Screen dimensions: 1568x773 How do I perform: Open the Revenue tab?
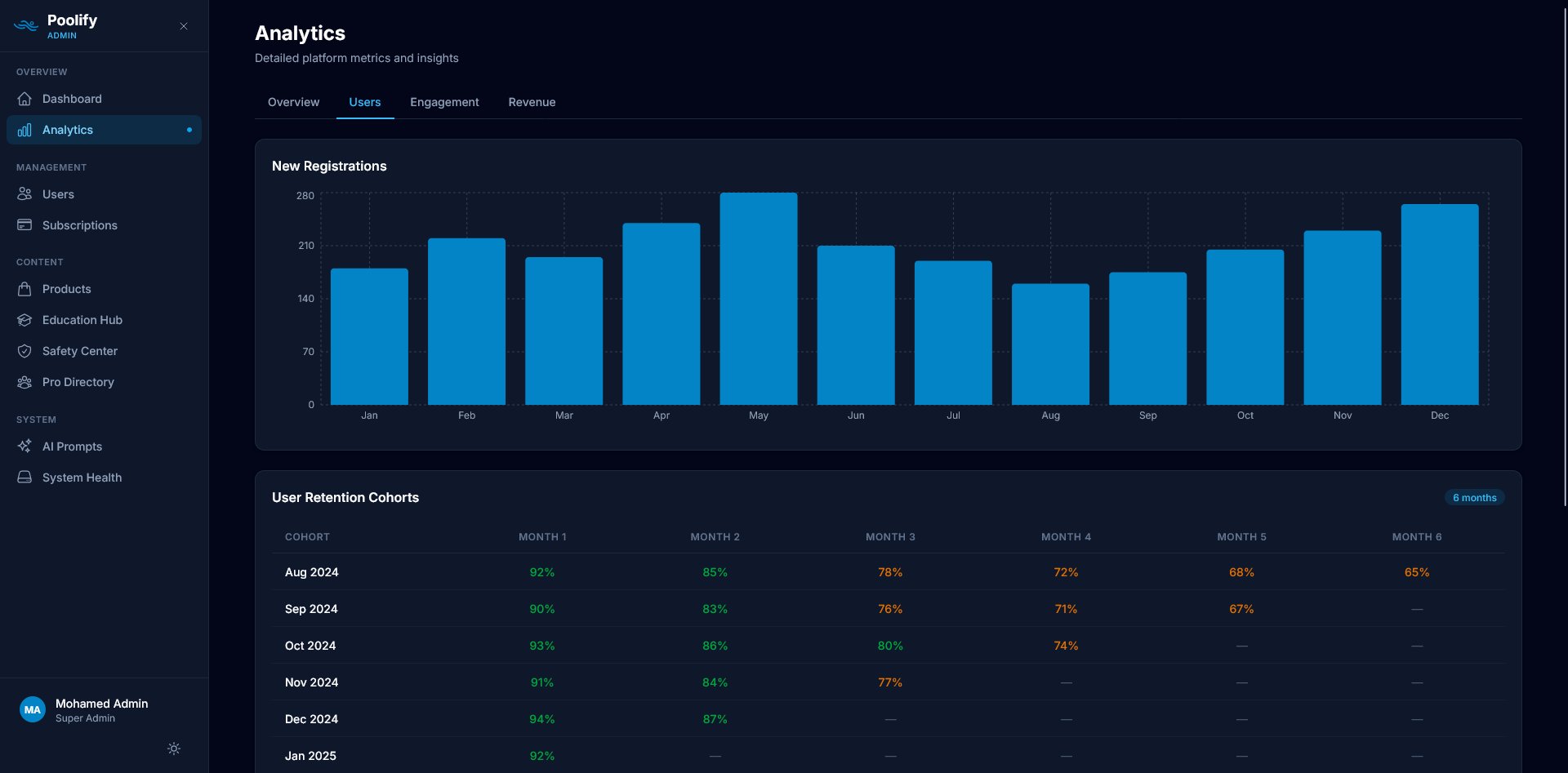point(532,102)
